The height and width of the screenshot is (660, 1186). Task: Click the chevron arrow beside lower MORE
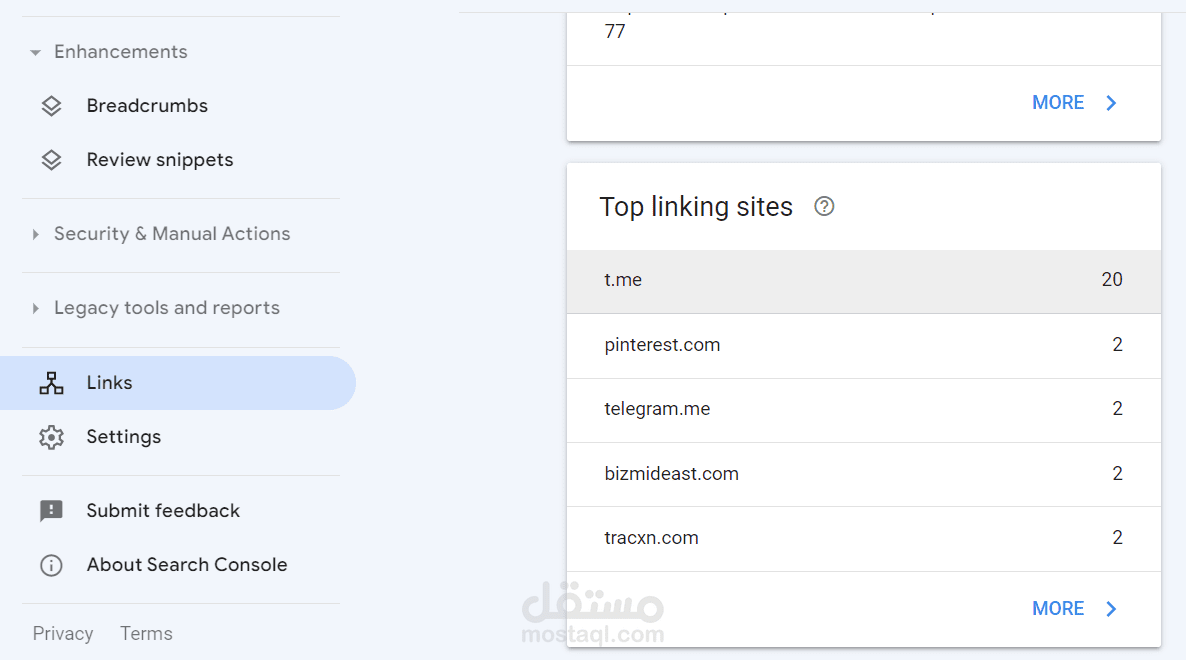click(x=1111, y=609)
